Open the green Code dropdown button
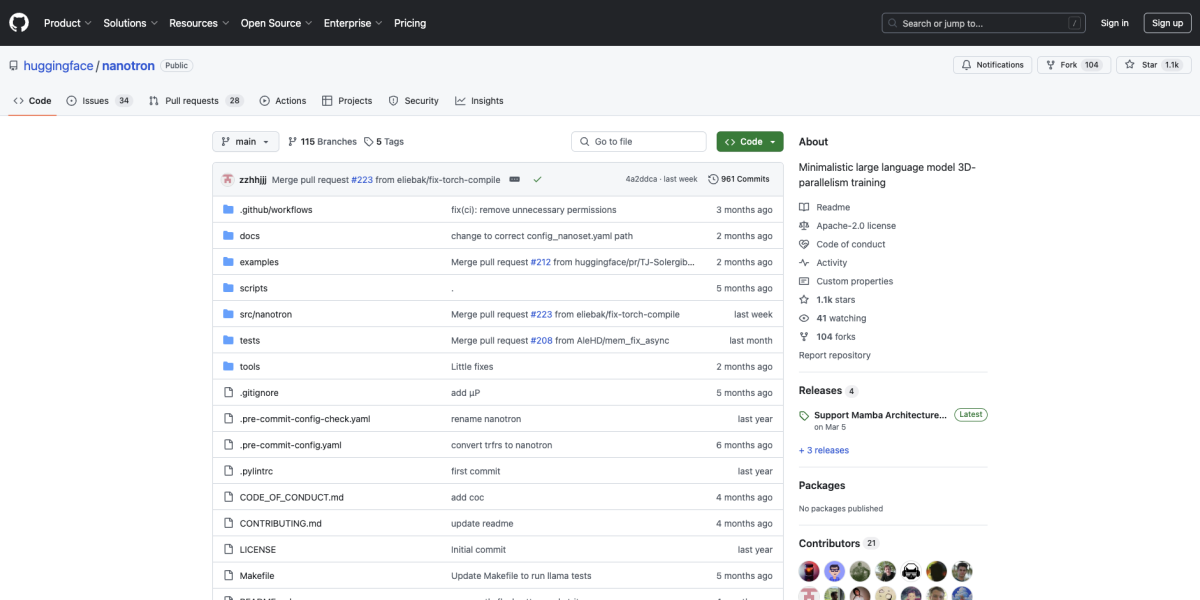Image resolution: width=1200 pixels, height=600 pixels. (749, 142)
